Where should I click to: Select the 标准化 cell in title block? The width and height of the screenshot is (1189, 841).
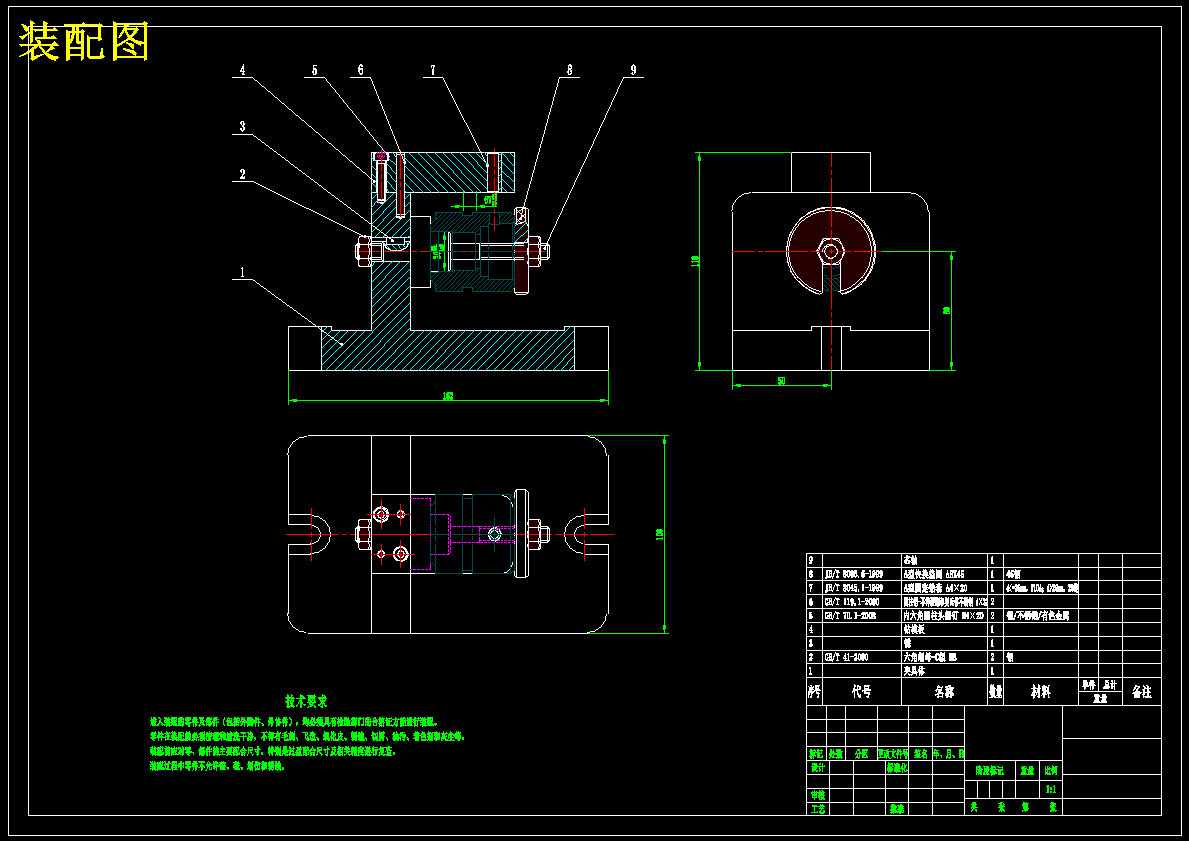pos(896,767)
